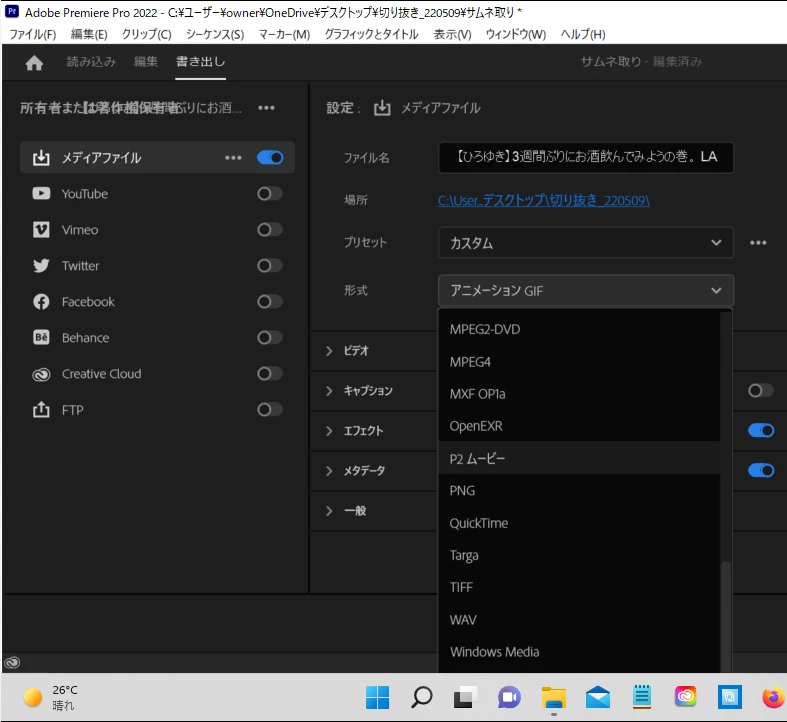Choose Windows Media format option
This screenshot has height=722, width=787.
pyautogui.click(x=579, y=652)
